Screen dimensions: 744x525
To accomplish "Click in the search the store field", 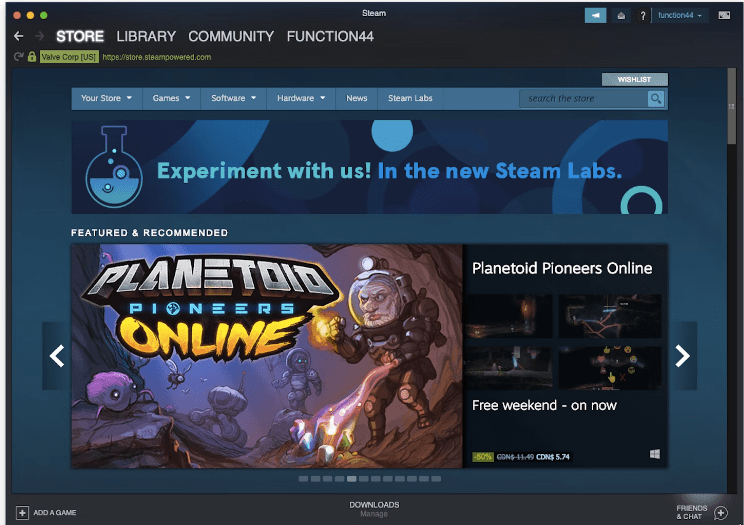I will [584, 99].
